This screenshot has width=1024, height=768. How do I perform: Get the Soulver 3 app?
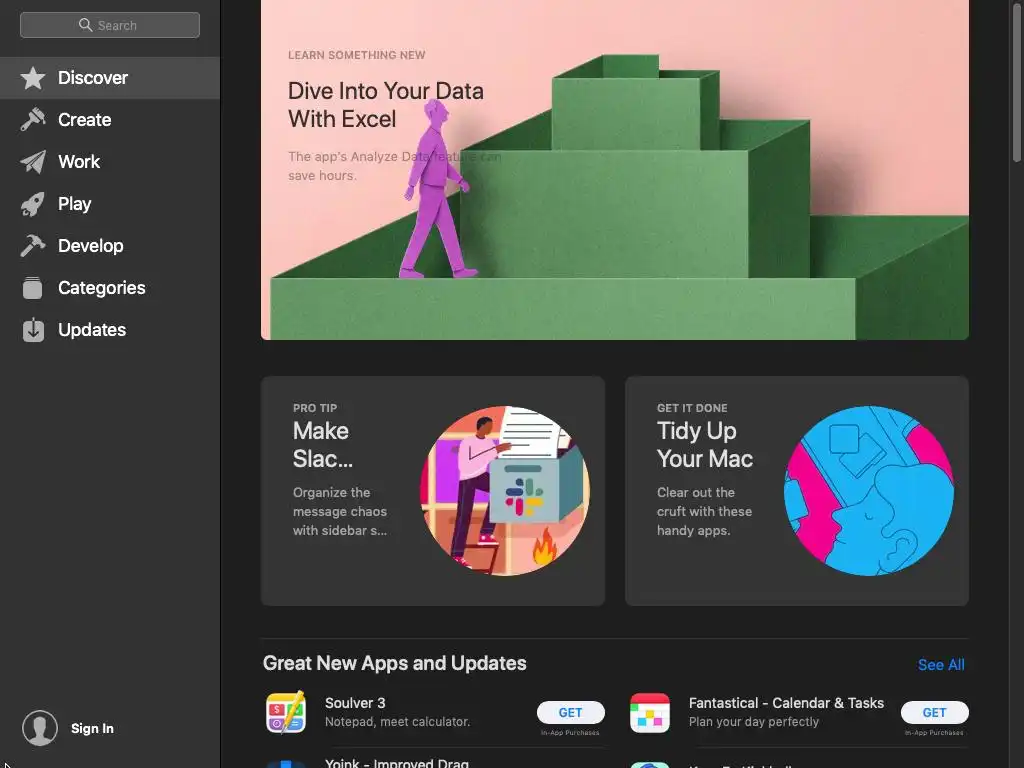(x=571, y=712)
